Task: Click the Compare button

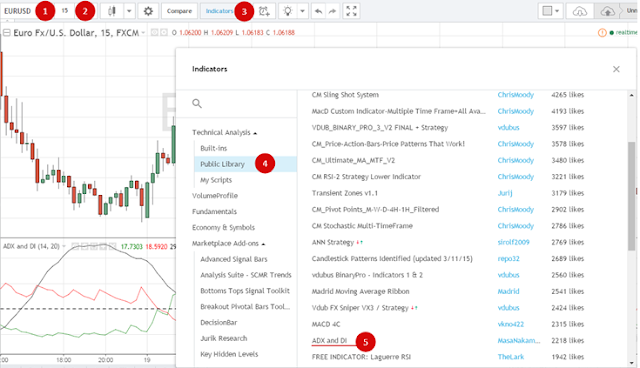Action: coord(179,11)
